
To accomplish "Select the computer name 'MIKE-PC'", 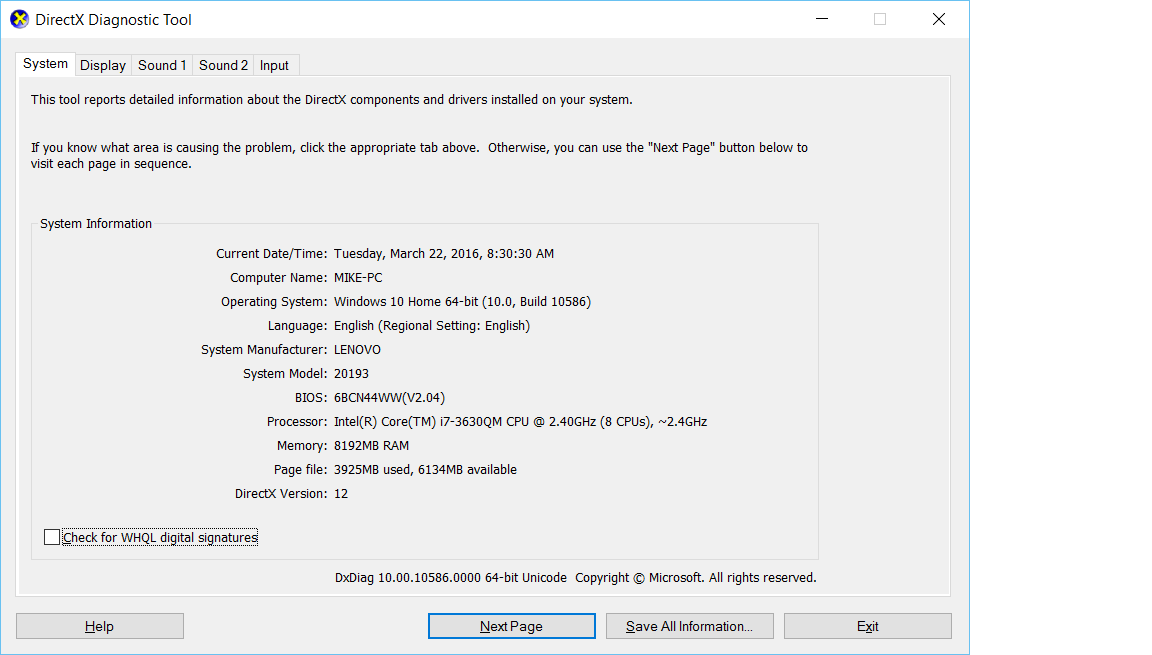I will click(358, 278).
